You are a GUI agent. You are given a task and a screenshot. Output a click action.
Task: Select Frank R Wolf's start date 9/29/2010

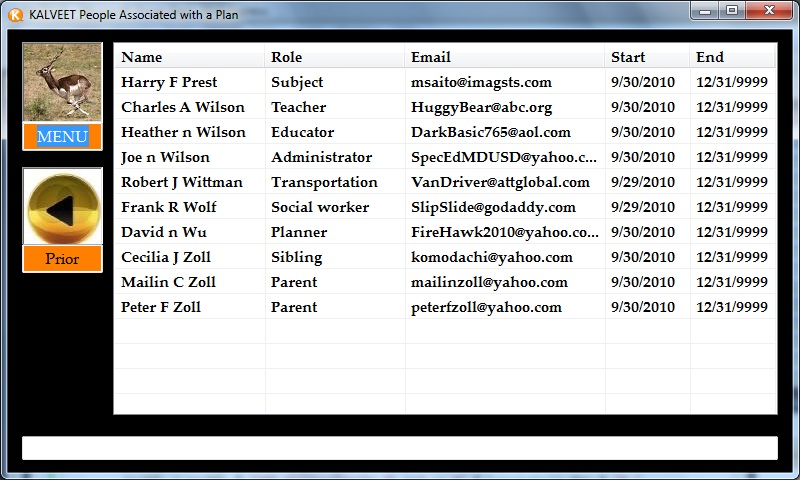[642, 207]
